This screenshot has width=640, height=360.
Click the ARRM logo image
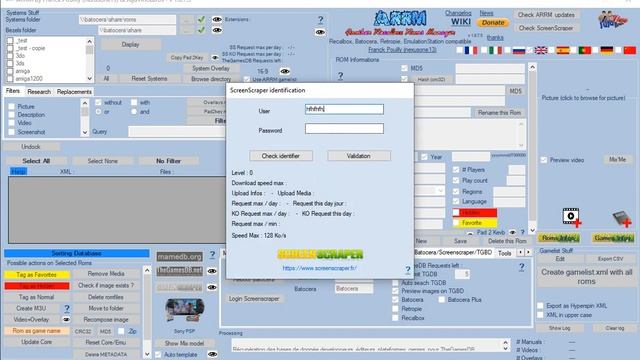coord(400,18)
